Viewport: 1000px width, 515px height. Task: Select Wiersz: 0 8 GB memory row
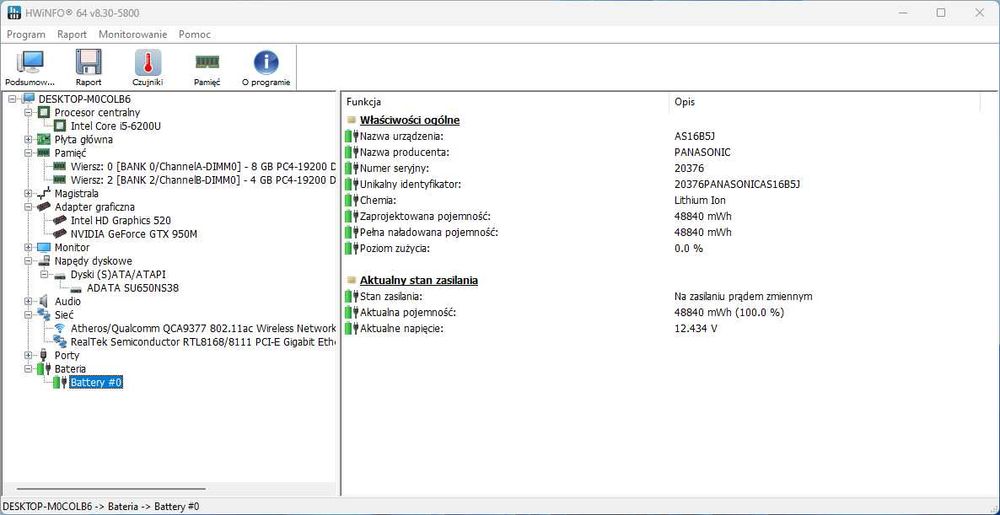coord(203,166)
